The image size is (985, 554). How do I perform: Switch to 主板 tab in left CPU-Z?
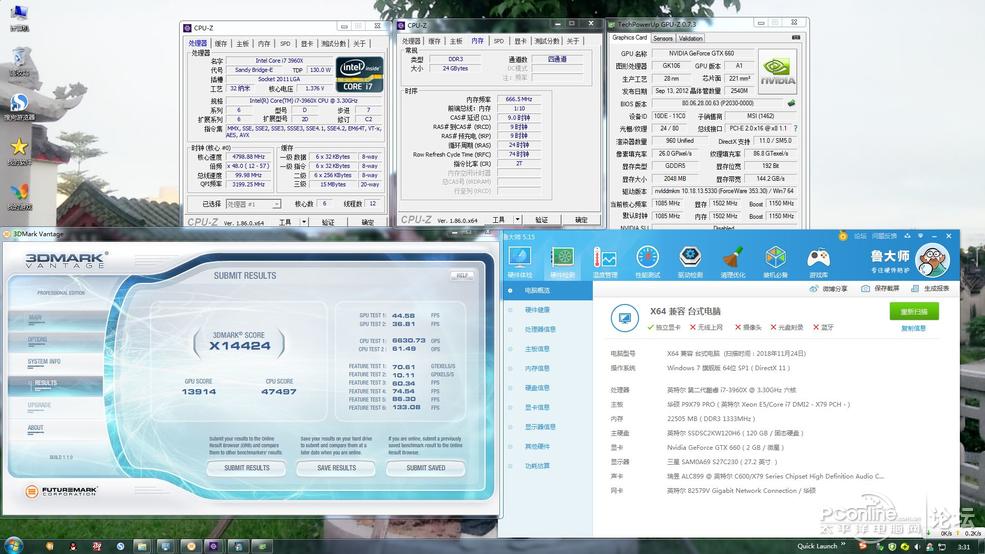tap(242, 43)
